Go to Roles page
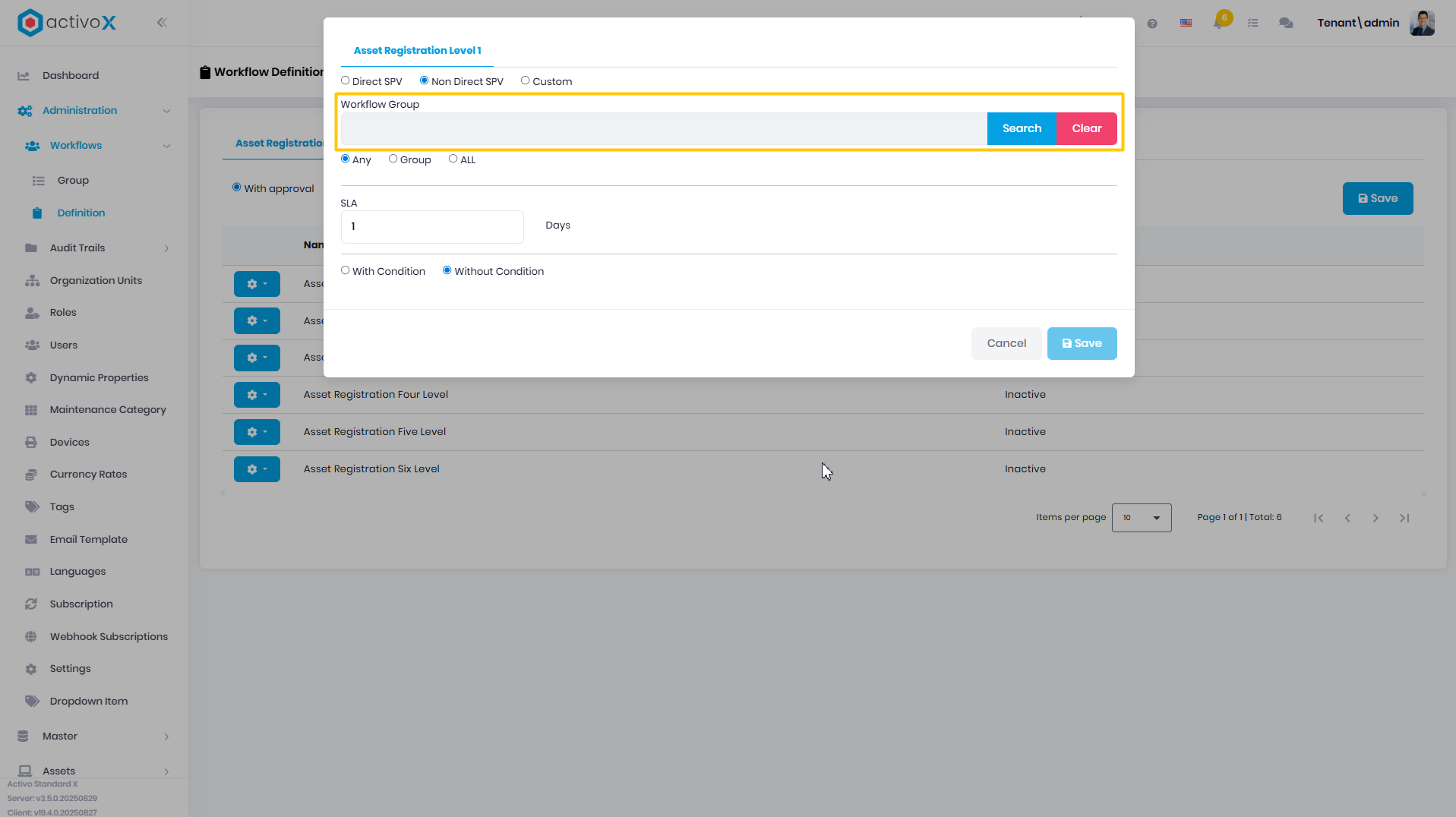1456x817 pixels. 63,312
